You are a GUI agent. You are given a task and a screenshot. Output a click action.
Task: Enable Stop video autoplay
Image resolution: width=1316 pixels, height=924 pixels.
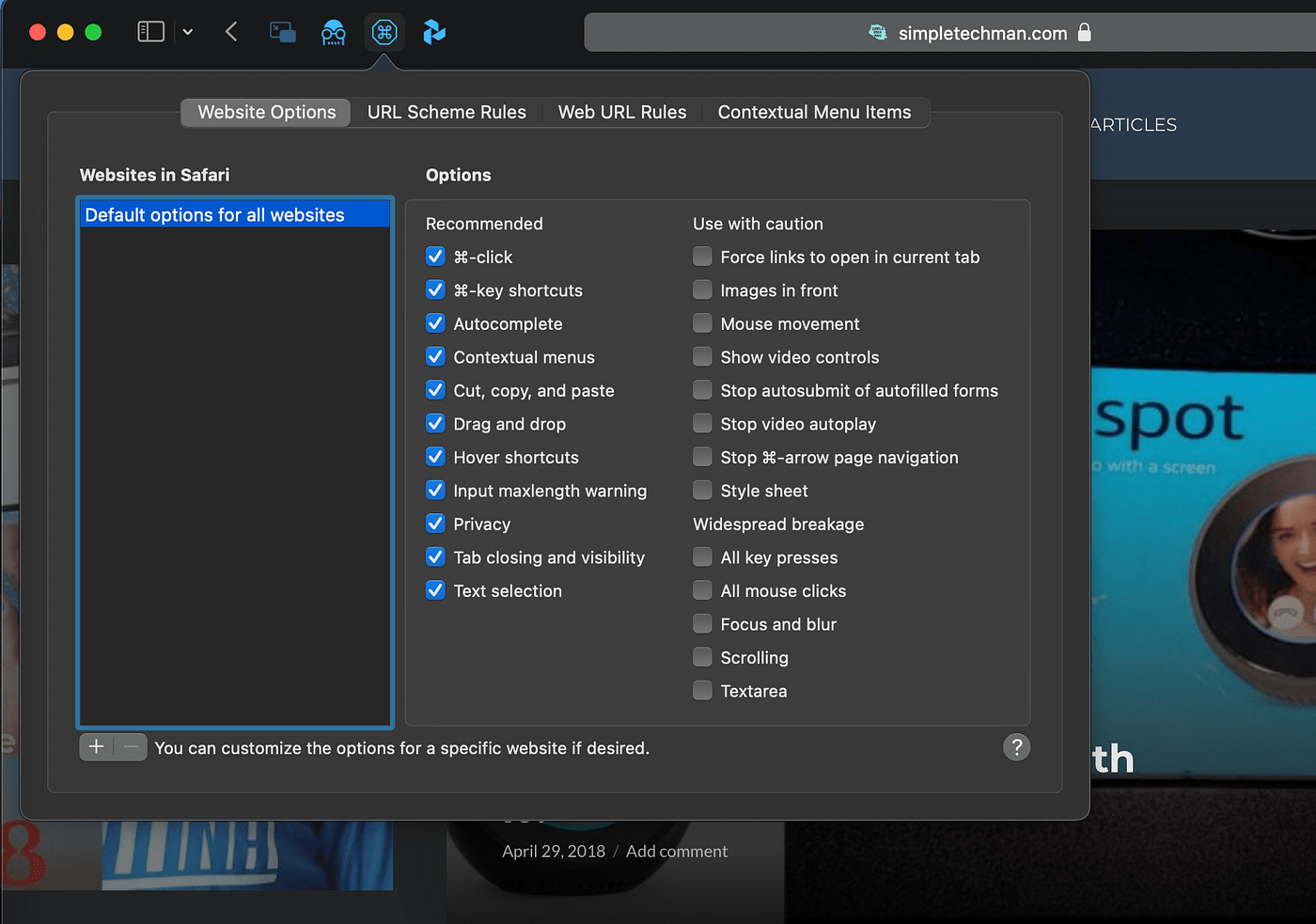[702, 423]
